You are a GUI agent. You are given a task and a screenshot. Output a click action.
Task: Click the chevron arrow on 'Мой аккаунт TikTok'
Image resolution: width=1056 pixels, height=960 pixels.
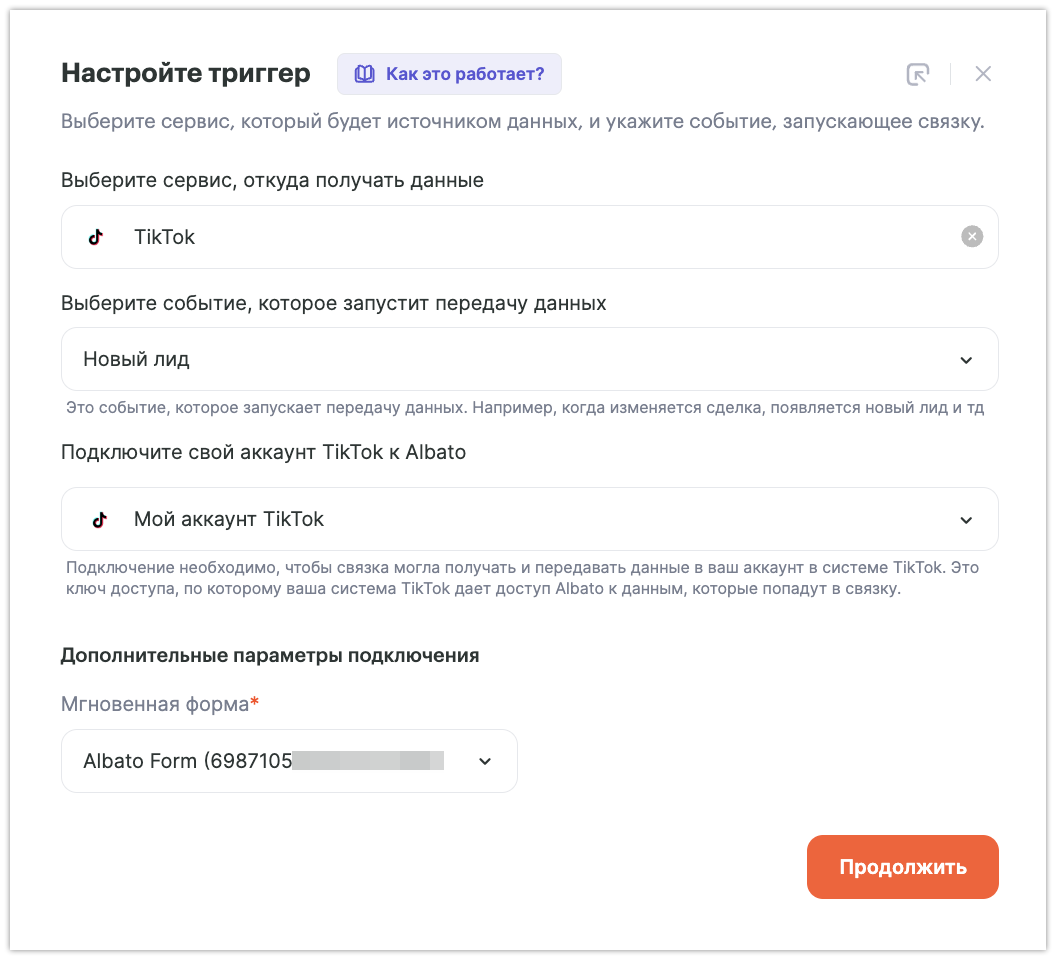click(966, 520)
